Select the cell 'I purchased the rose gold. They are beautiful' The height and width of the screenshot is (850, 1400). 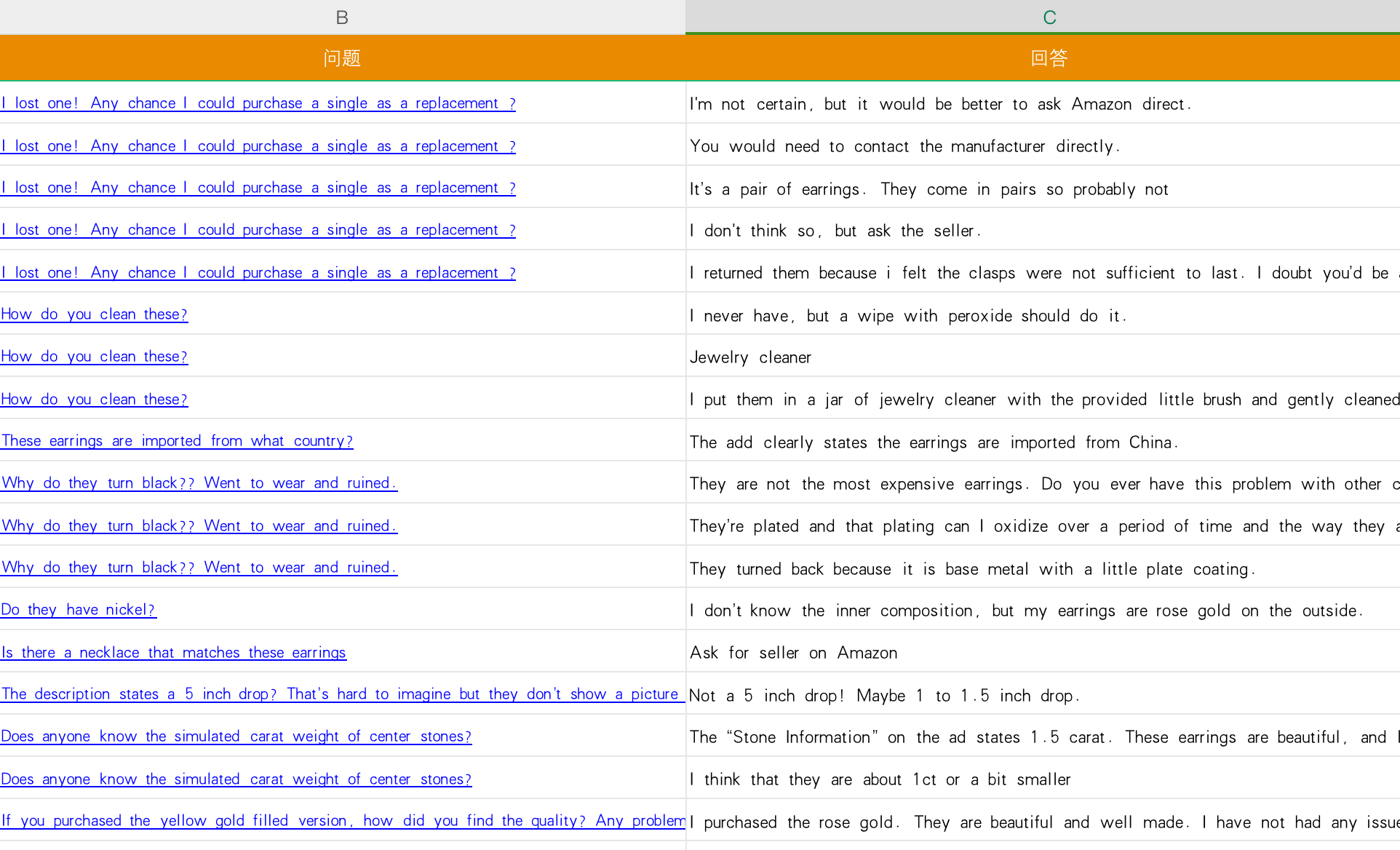tap(1043, 820)
